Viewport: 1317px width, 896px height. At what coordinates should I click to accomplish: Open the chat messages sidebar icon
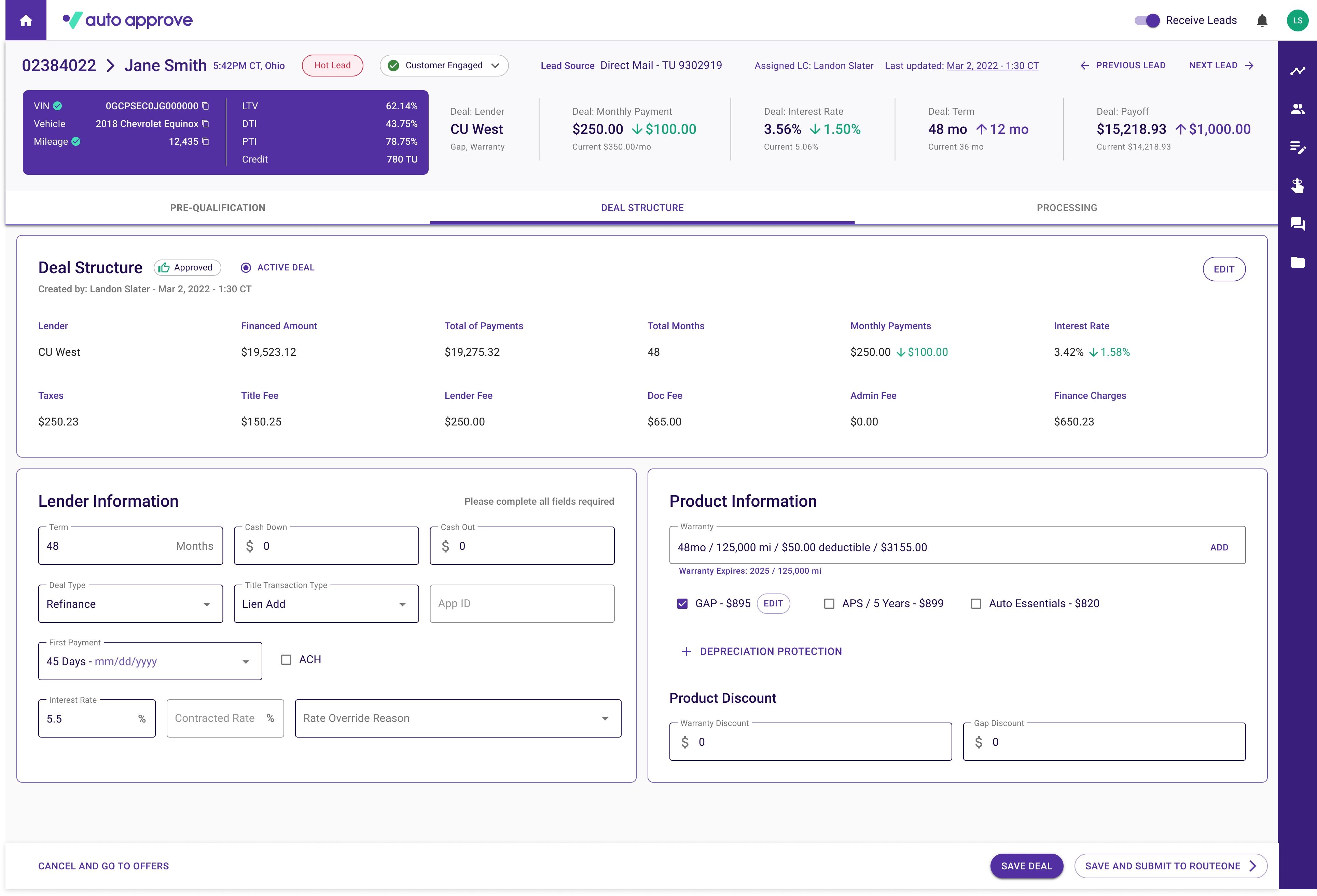click(1297, 224)
